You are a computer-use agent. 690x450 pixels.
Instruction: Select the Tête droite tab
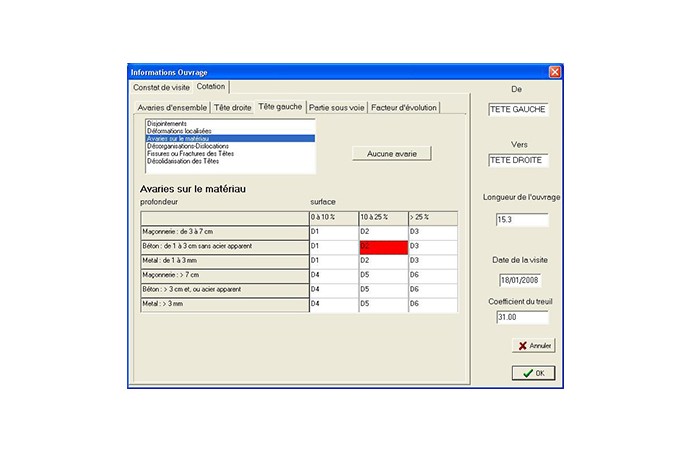[233, 107]
